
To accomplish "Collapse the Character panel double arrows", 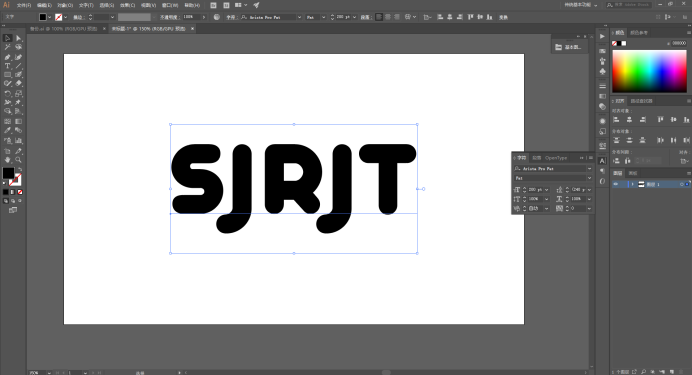I will click(582, 158).
